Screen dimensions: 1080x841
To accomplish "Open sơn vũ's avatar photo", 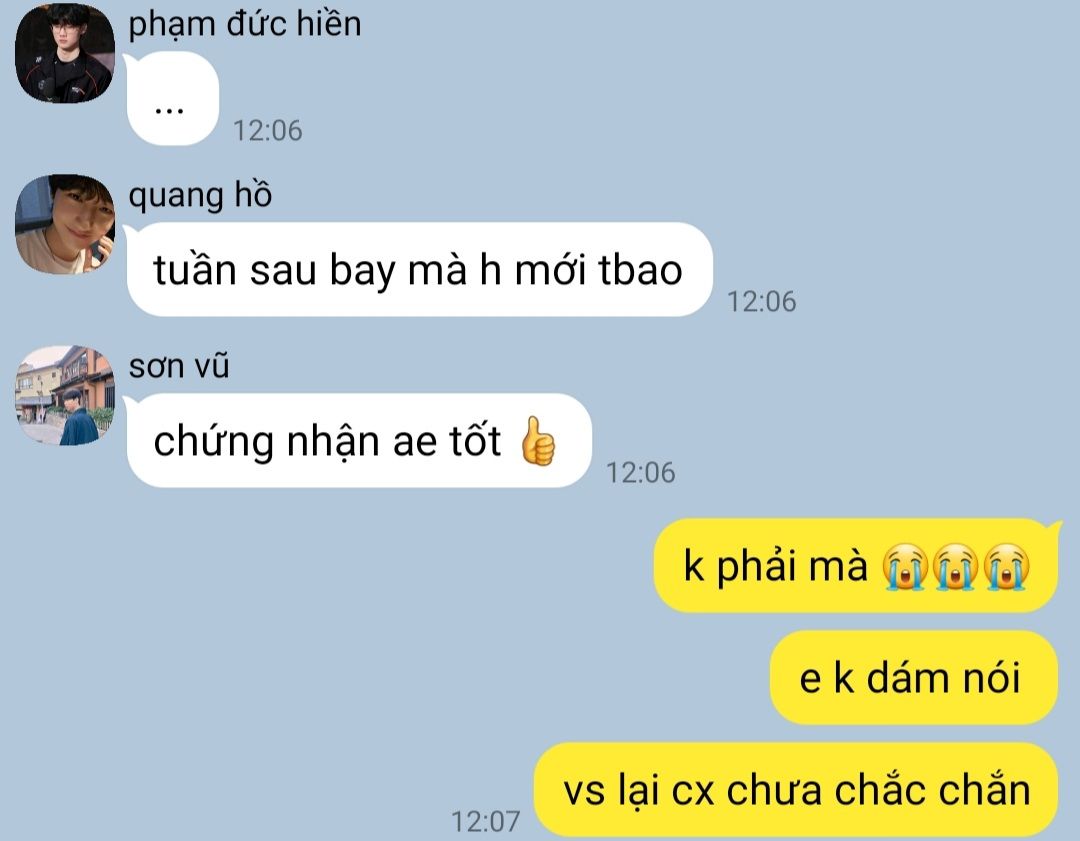I will point(65,395).
